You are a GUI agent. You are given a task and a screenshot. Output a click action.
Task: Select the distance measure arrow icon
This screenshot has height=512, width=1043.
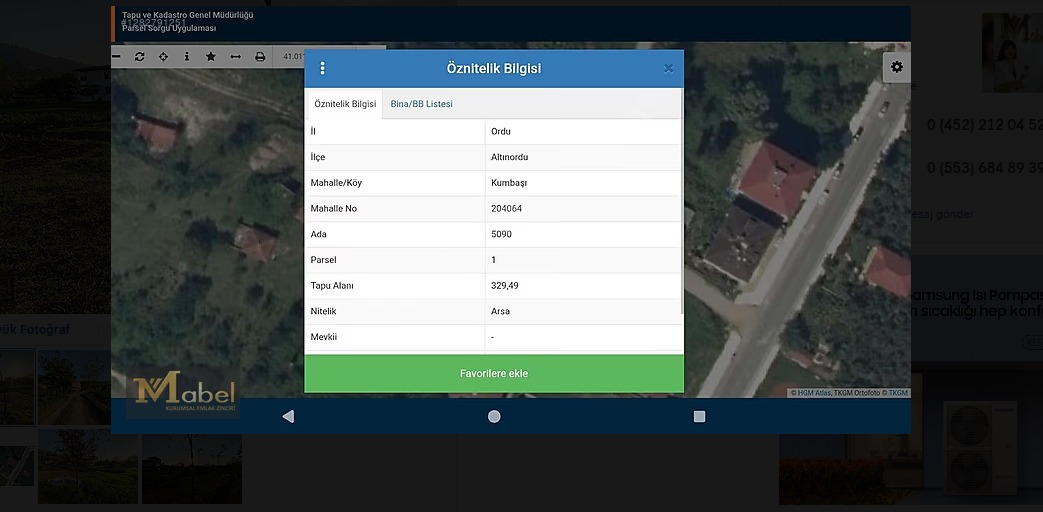[x=236, y=57]
